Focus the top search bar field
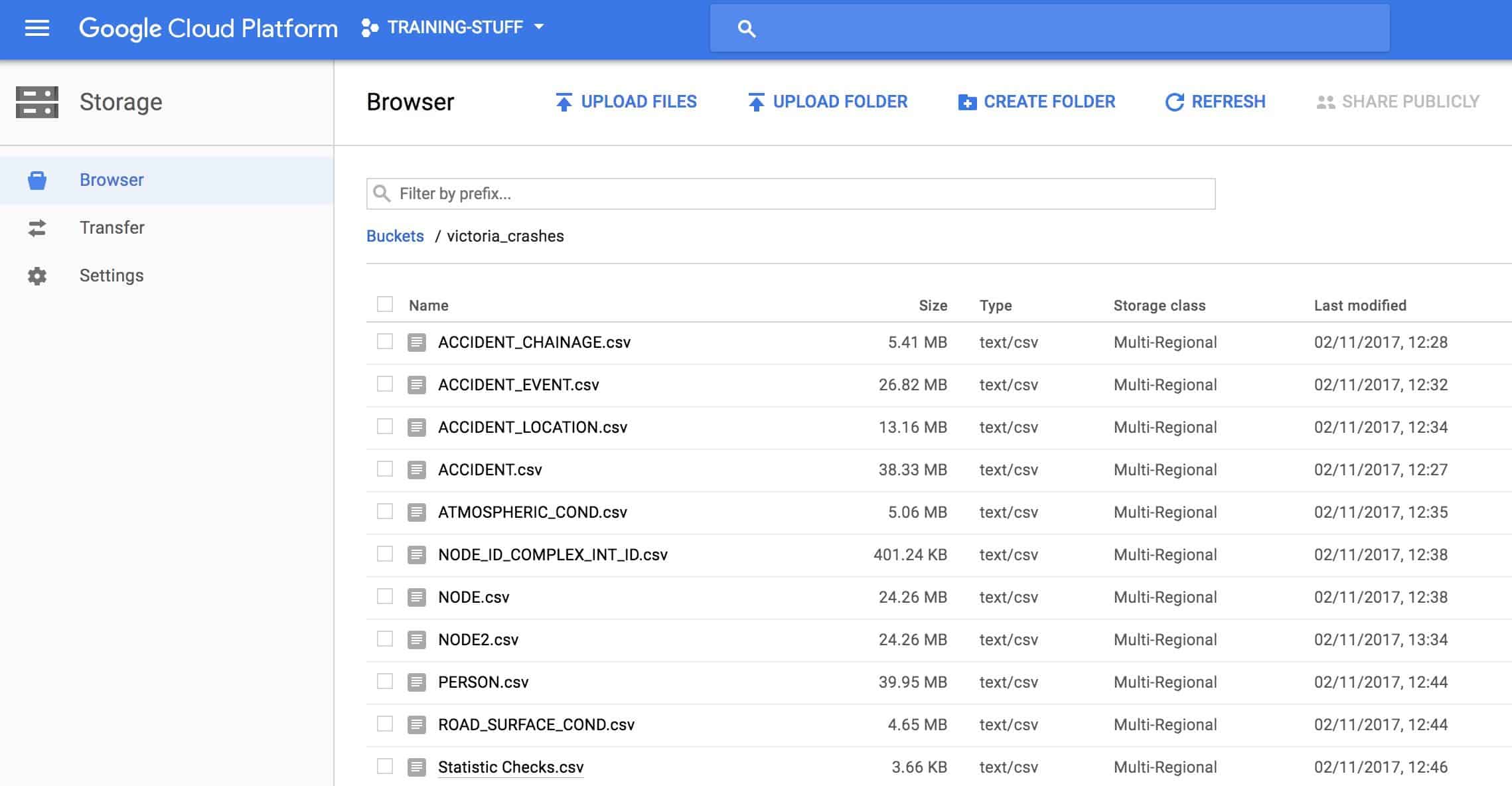This screenshot has height=786, width=1512. click(x=1049, y=28)
